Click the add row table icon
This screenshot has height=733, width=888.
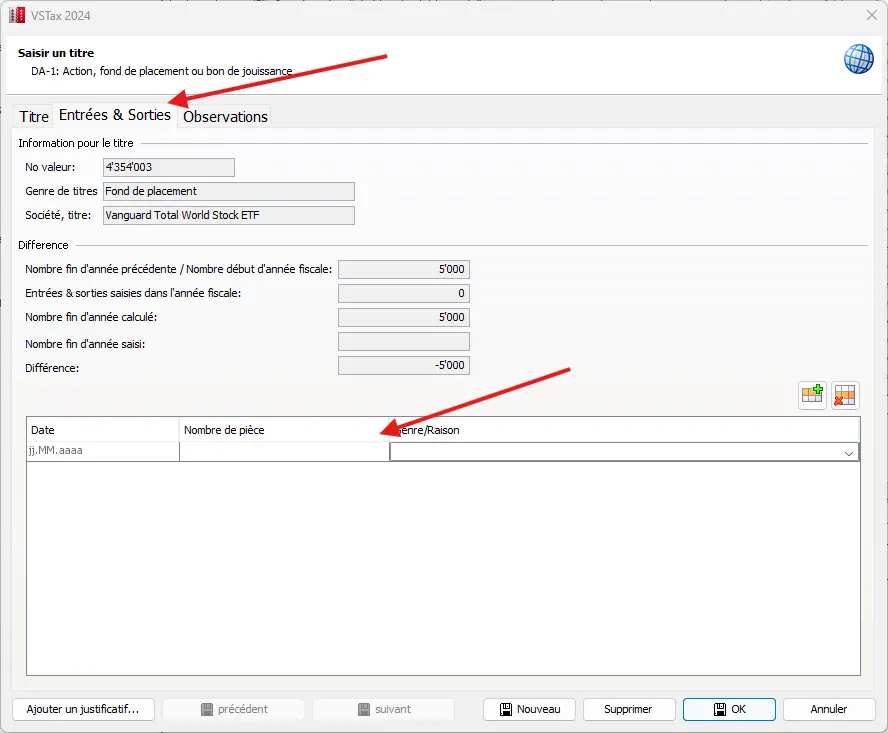[812, 395]
